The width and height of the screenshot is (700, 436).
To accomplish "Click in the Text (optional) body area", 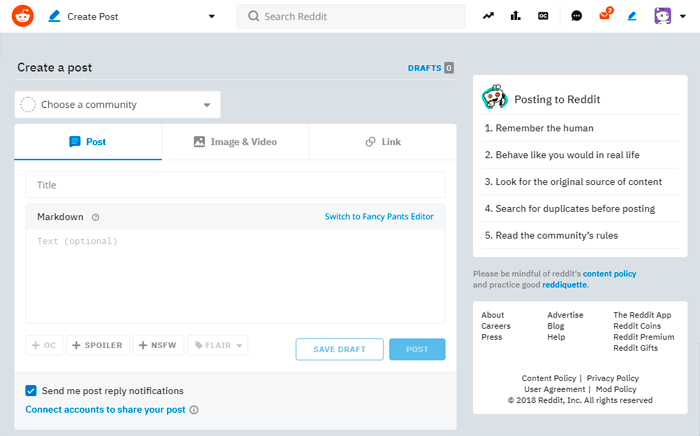I will click(x=235, y=276).
